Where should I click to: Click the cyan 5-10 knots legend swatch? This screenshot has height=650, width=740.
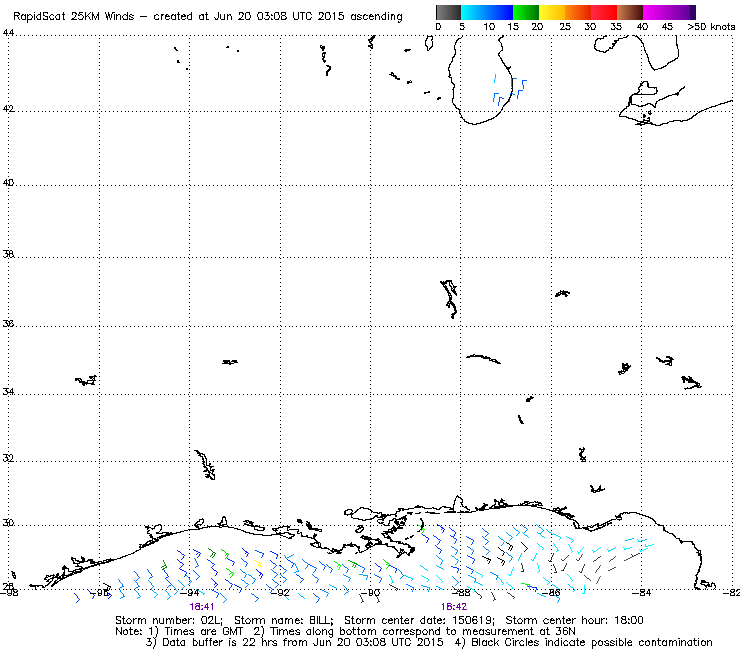click(x=474, y=12)
